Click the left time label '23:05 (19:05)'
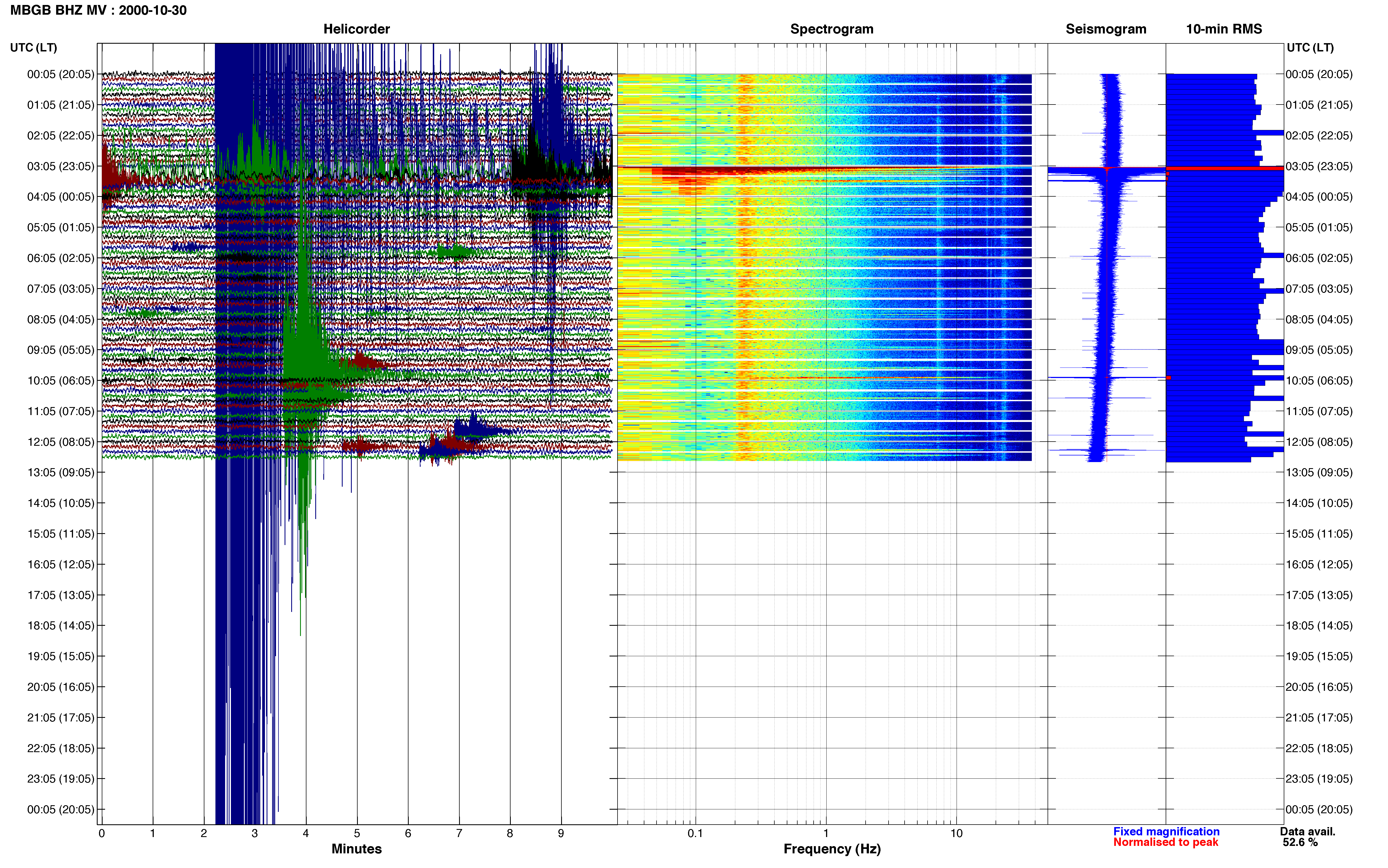This screenshot has width=1388, height=868. pos(60,779)
